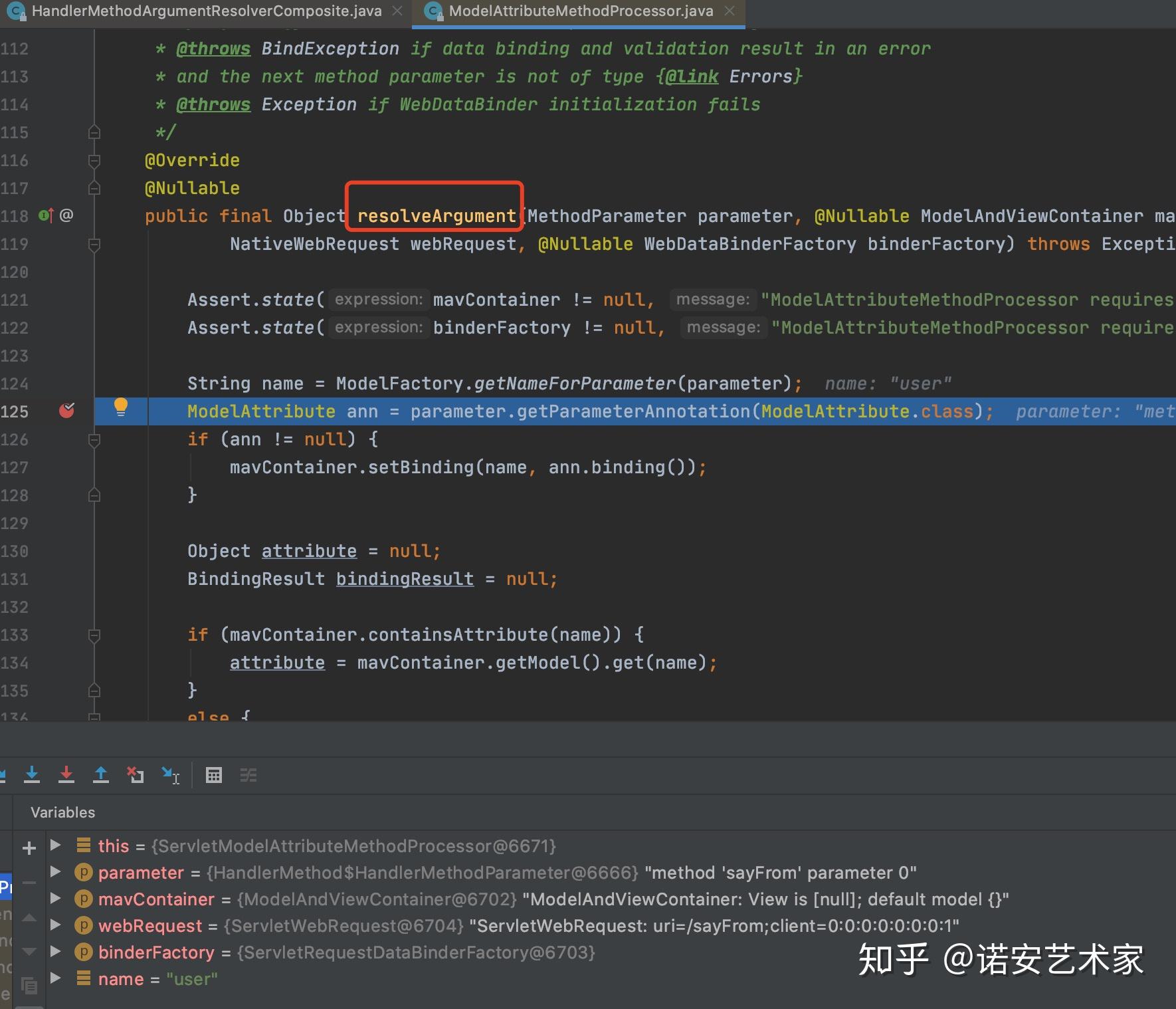This screenshot has width=1176, height=1009.
Task: Click the light bulb intention icon on line 125
Action: 120,407
